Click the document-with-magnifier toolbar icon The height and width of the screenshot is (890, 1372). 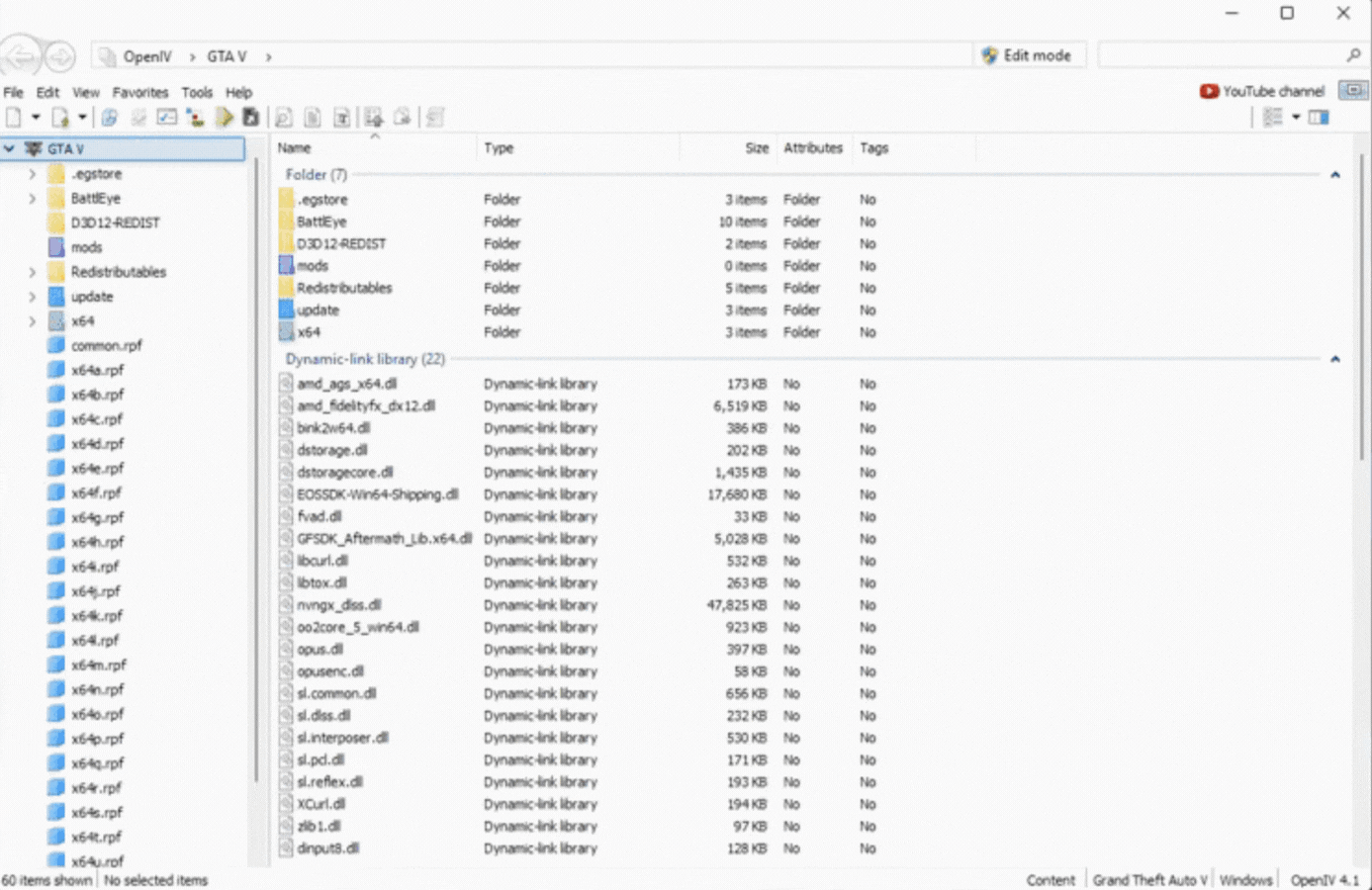pyautogui.click(x=283, y=118)
